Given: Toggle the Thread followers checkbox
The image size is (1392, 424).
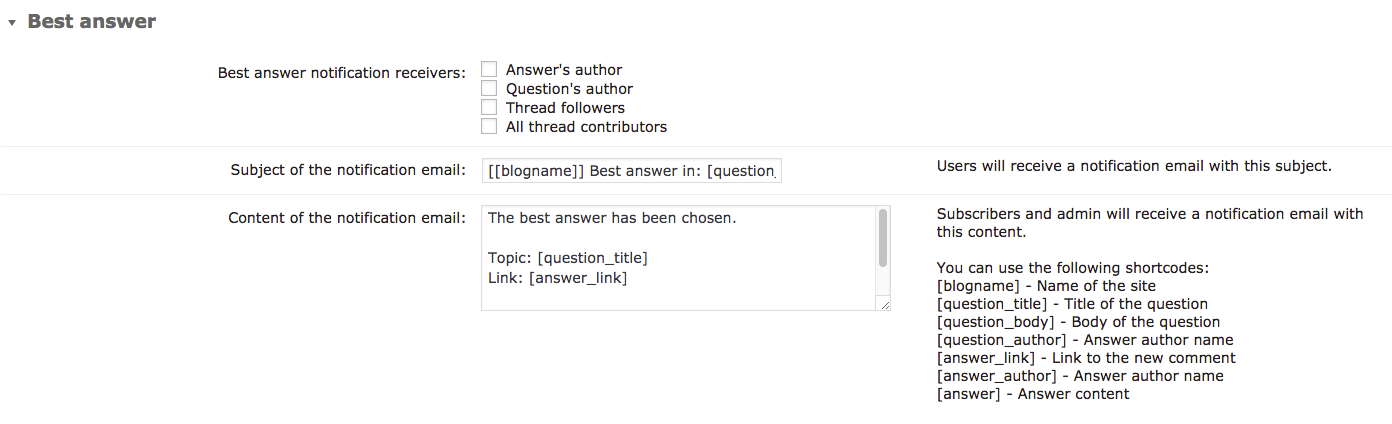Looking at the screenshot, I should pyautogui.click(x=489, y=108).
